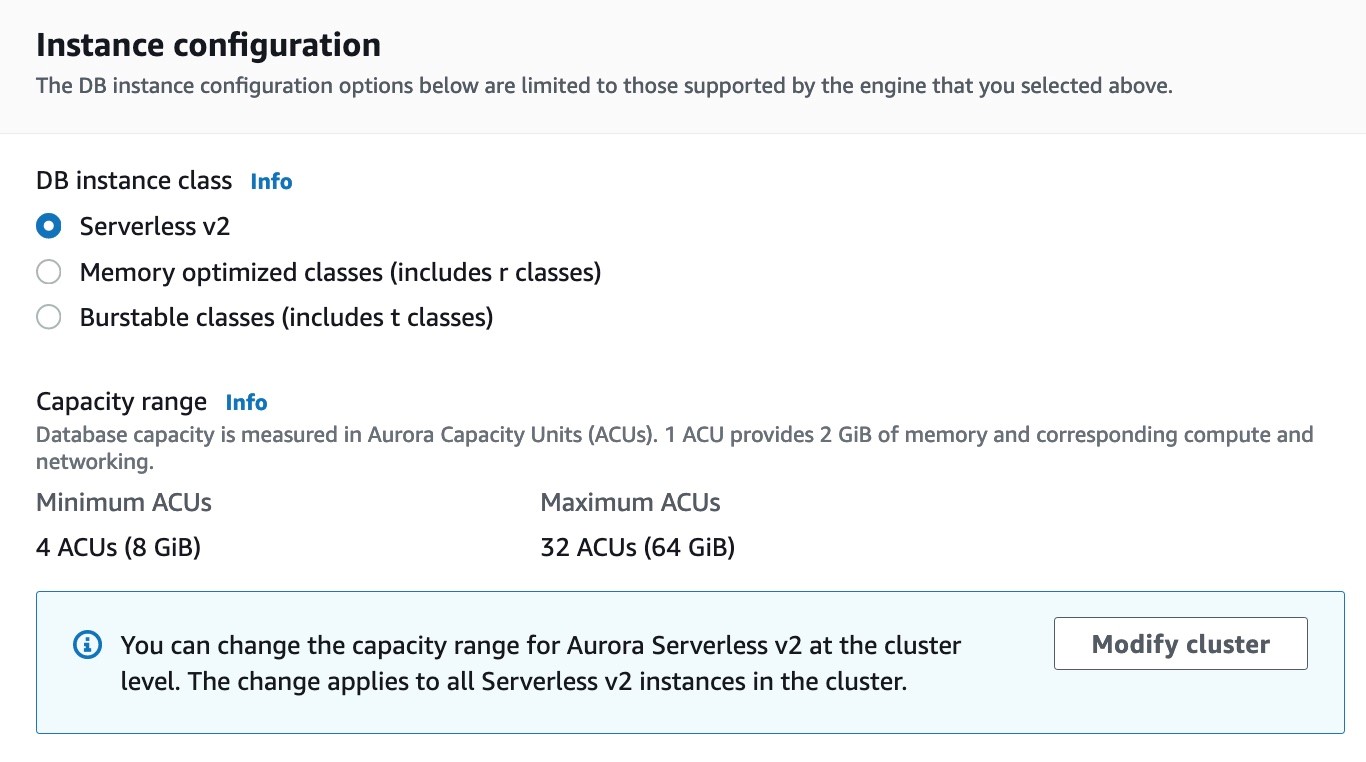Viewport: 1366px width, 762px height.
Task: Click the DB instance class label
Action: point(133,181)
